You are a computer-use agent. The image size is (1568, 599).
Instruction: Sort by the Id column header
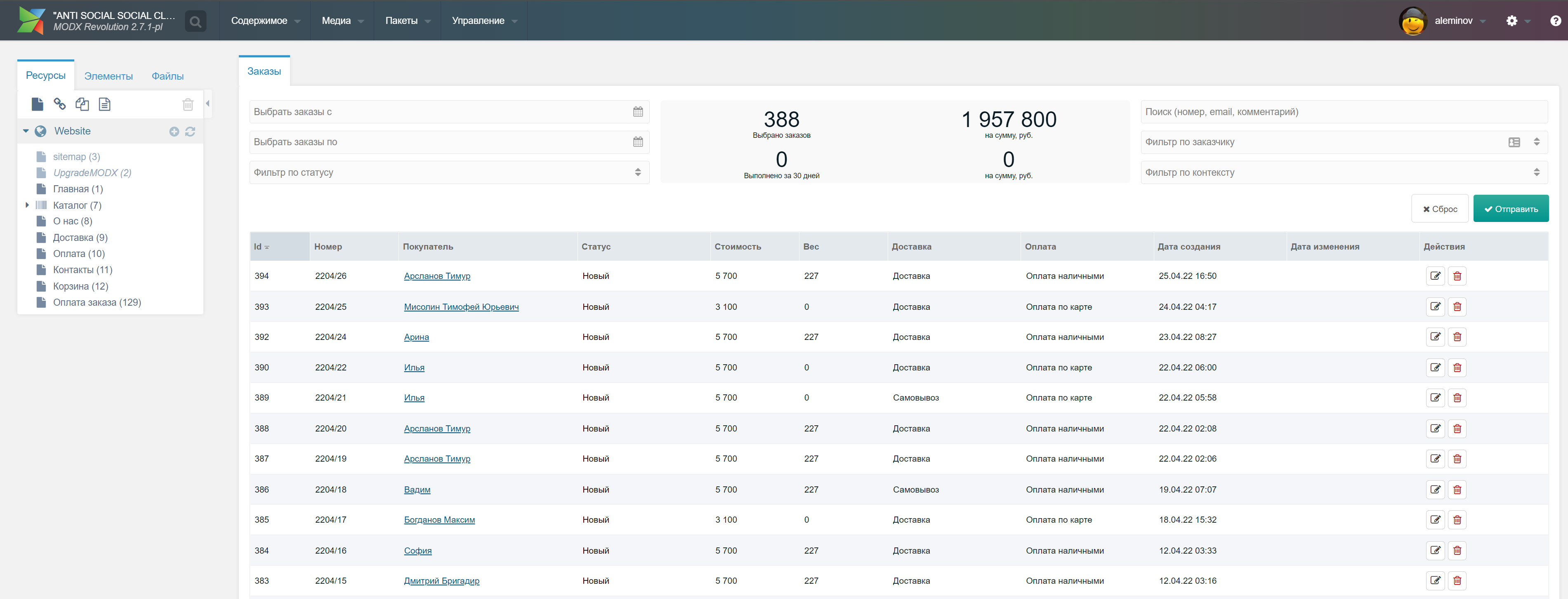click(279, 247)
